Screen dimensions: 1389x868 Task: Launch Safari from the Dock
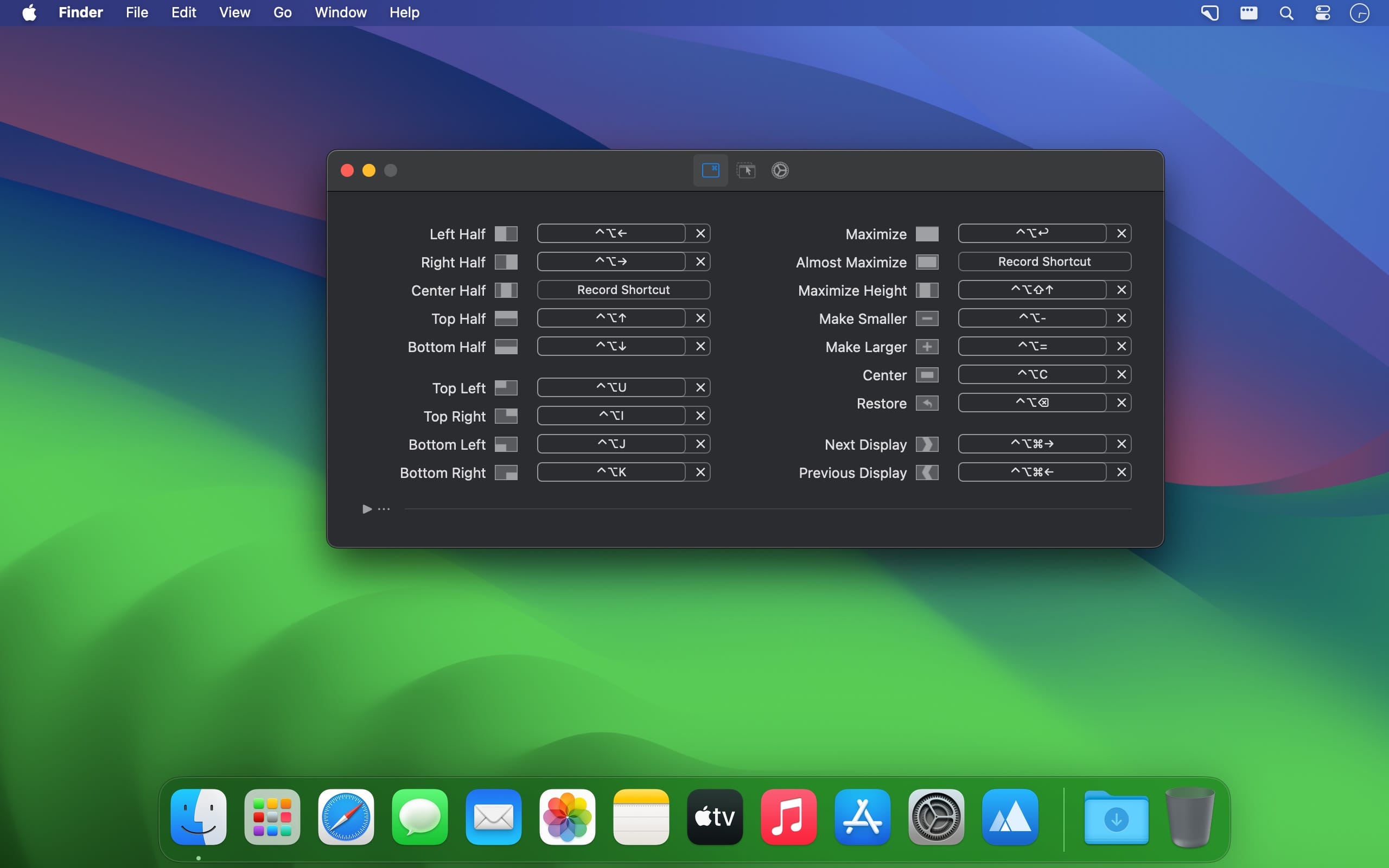pos(346,817)
